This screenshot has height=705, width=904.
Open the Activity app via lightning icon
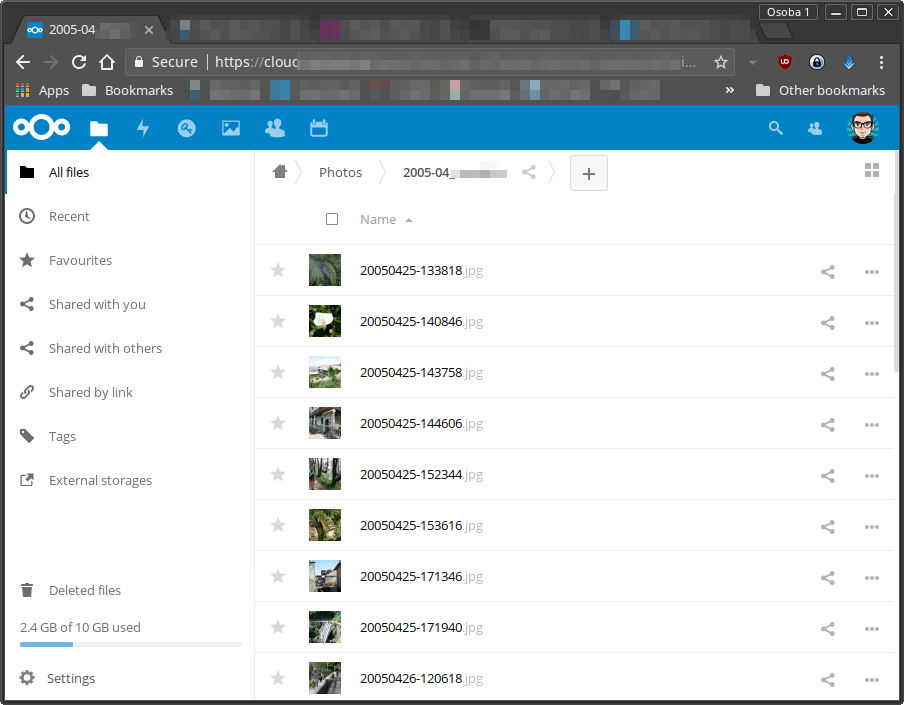click(143, 128)
